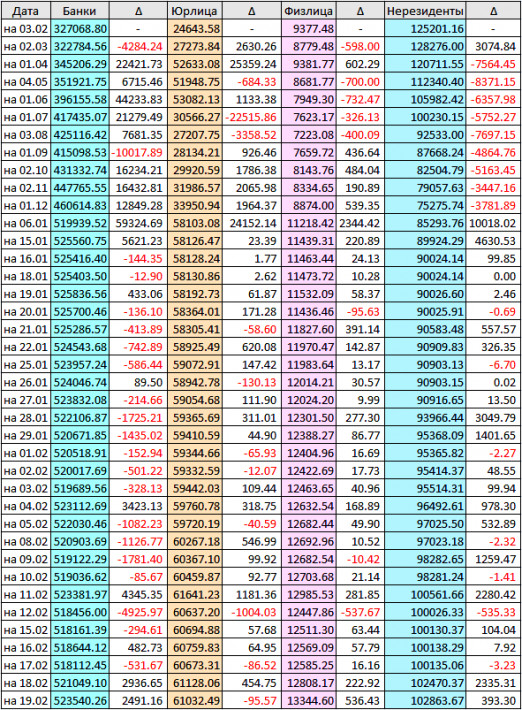Select the Дата column header
The image size is (522, 710).
(25, 10)
